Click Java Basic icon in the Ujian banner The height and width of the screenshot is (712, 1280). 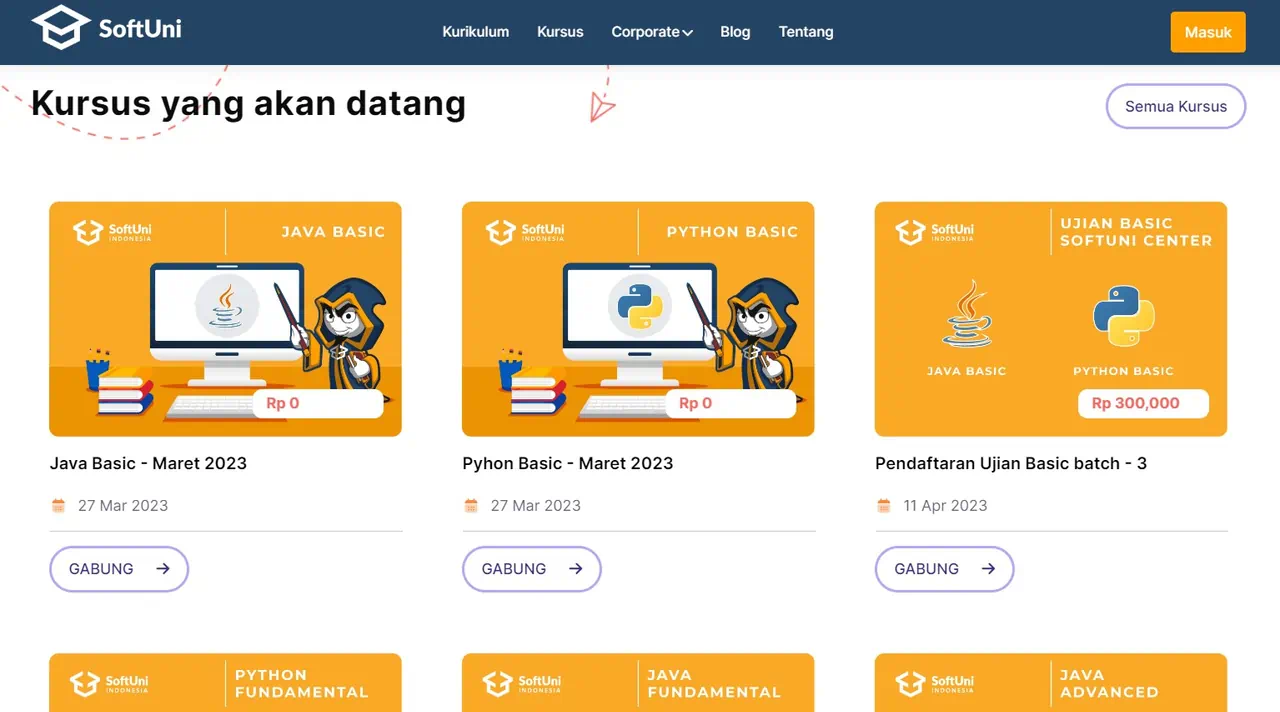point(967,316)
